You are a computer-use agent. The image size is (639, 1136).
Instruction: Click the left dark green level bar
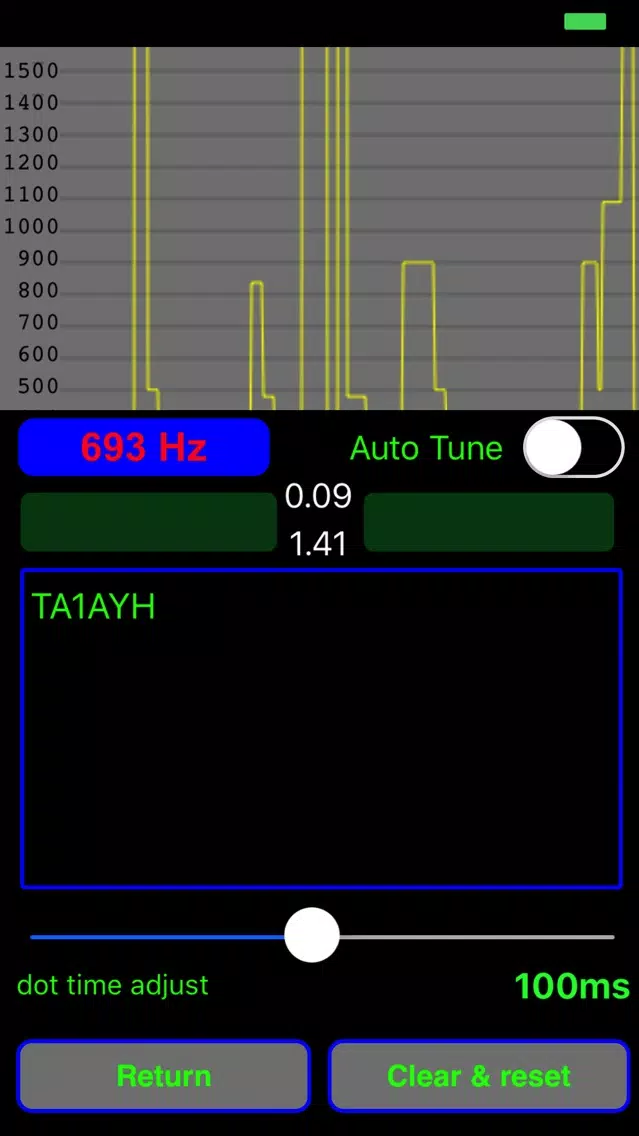click(x=148, y=522)
